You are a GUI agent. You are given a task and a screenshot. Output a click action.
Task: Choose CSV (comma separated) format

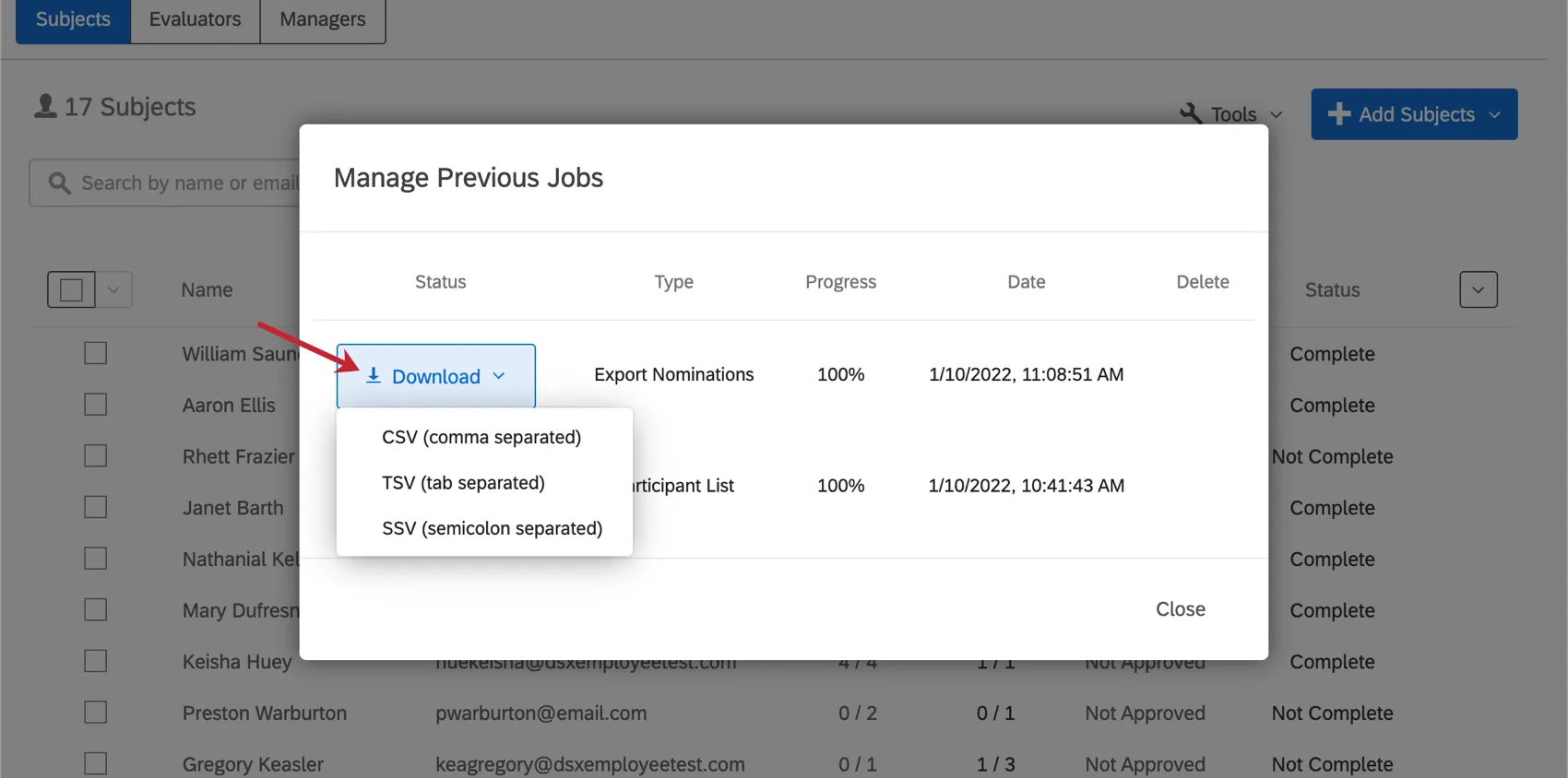481,437
